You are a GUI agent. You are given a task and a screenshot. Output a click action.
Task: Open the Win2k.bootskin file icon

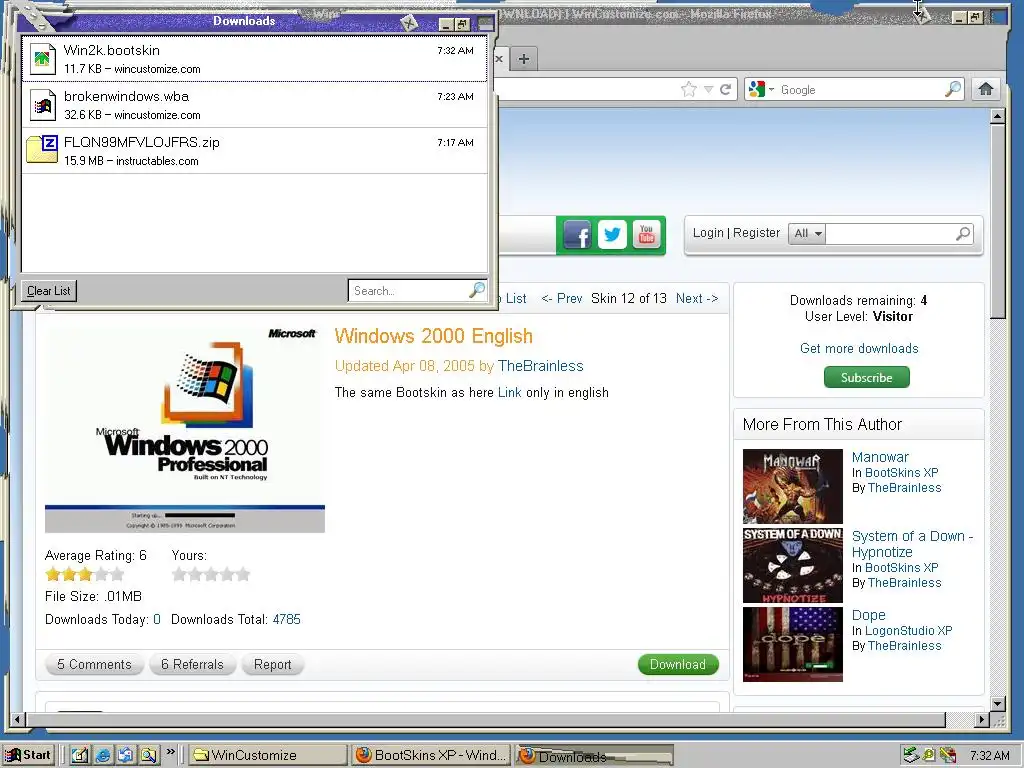tap(43, 59)
